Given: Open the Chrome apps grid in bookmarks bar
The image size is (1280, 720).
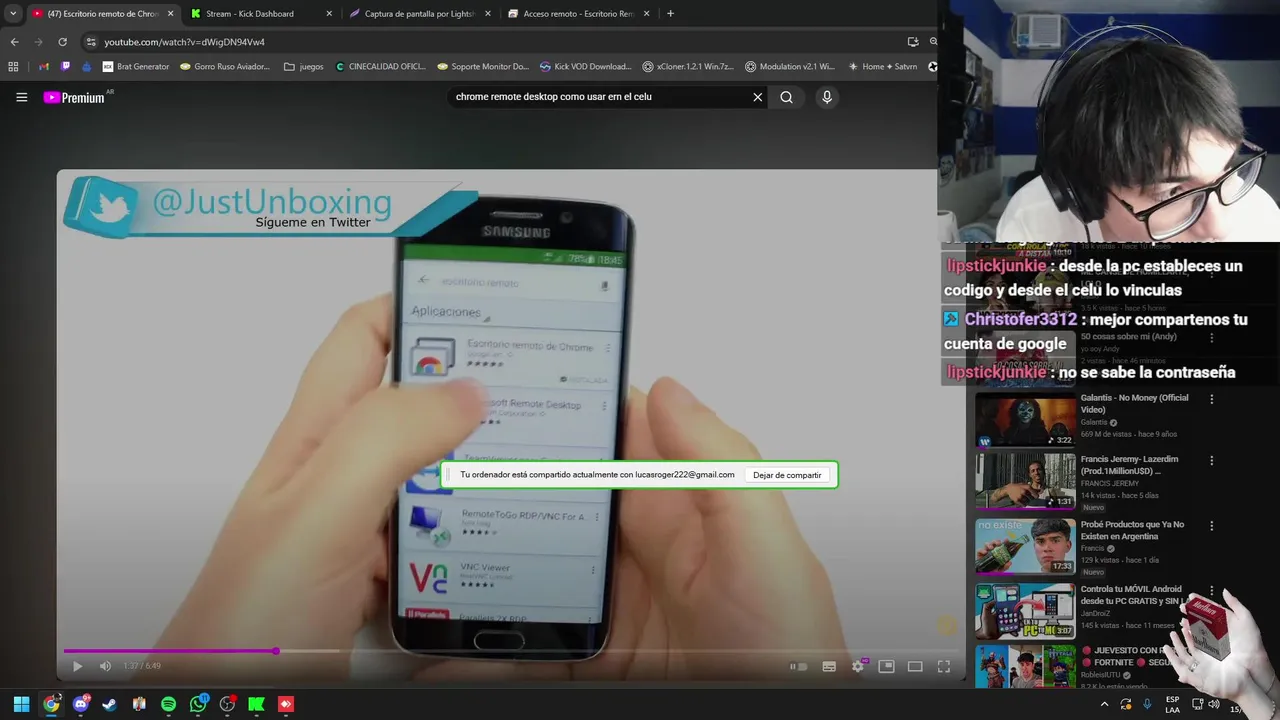Looking at the screenshot, I should point(13,67).
